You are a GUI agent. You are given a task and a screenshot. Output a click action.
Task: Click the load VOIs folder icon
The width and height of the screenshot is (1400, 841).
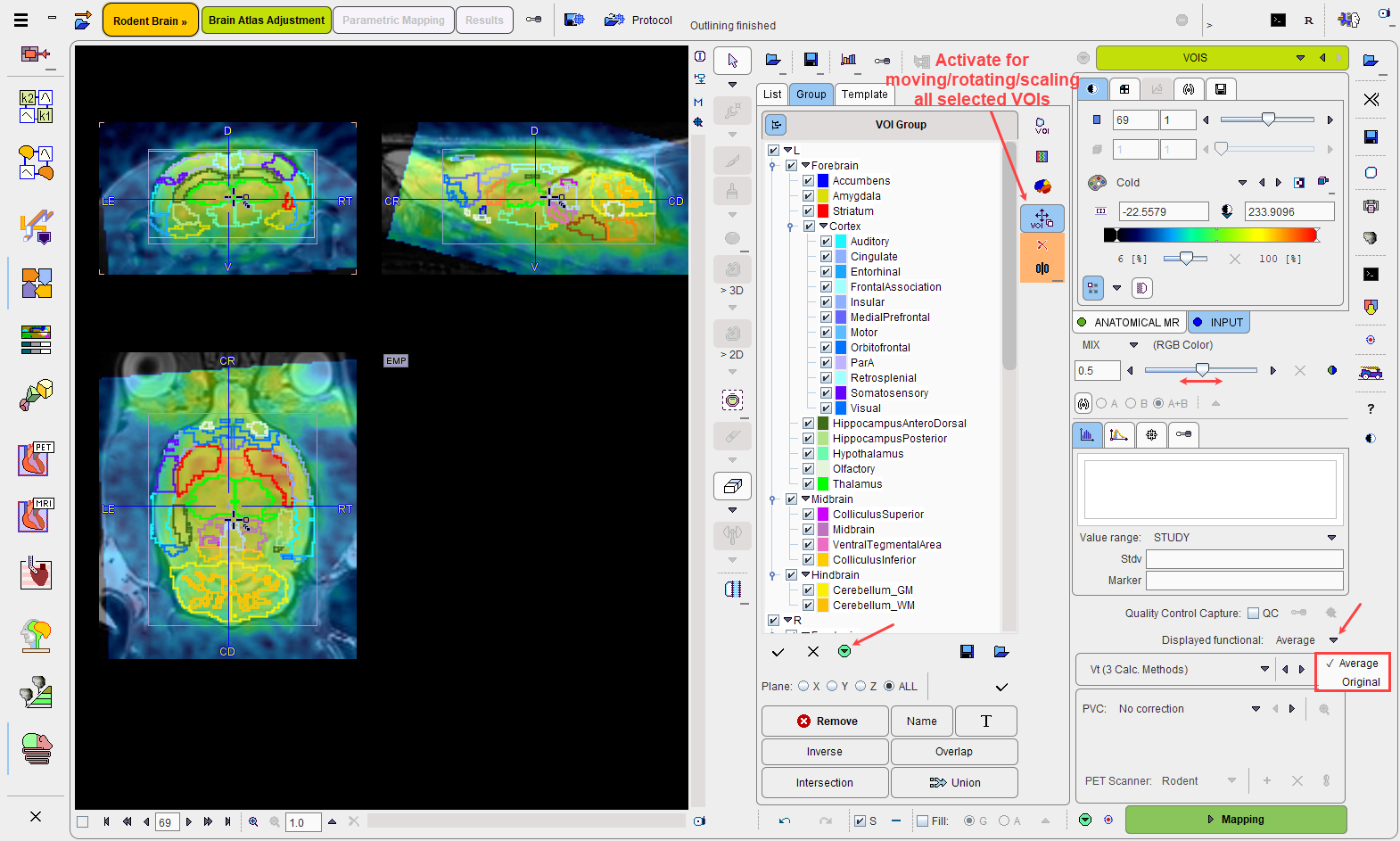pos(773,60)
